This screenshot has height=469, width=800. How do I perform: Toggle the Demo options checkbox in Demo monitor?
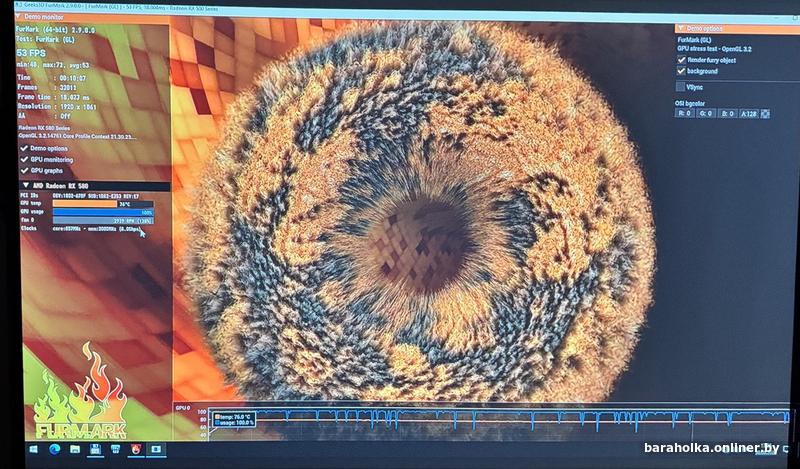coord(24,148)
